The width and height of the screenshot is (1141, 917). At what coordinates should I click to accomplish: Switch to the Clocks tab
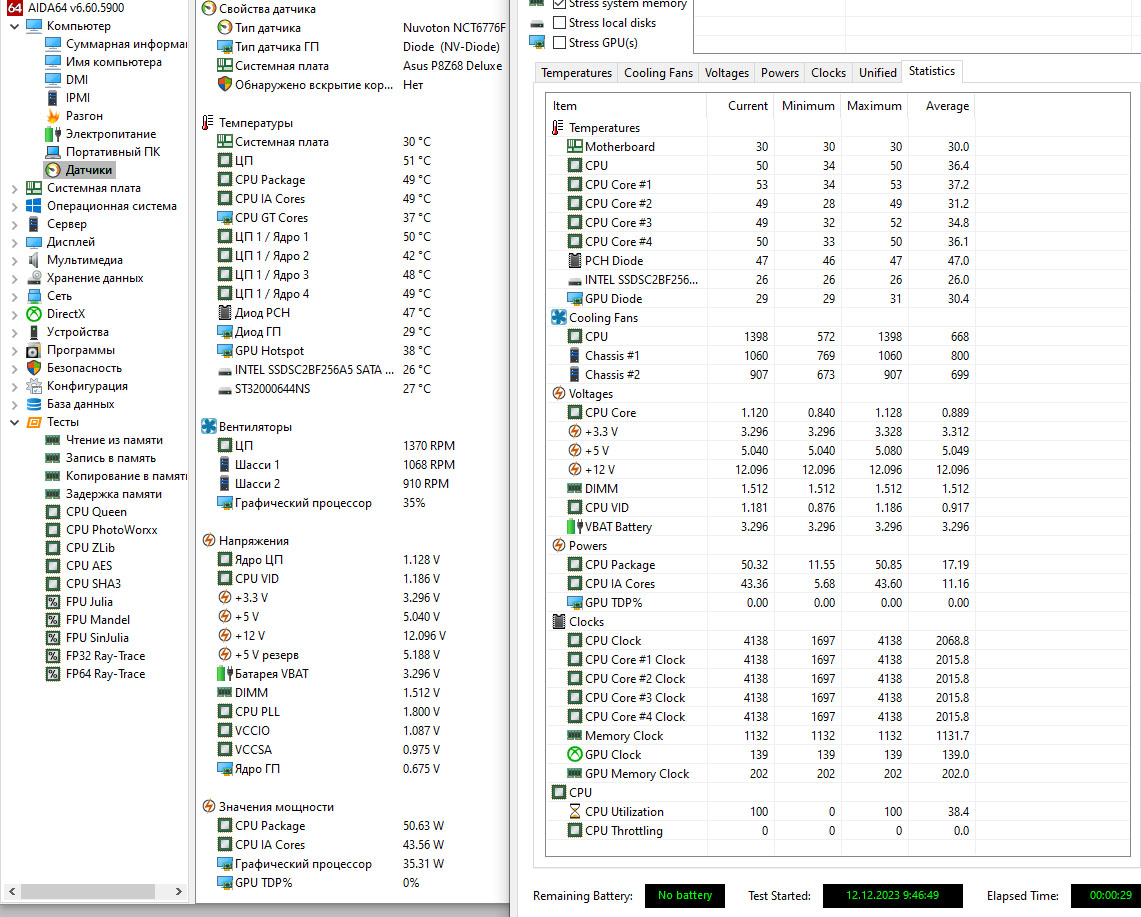coord(828,73)
